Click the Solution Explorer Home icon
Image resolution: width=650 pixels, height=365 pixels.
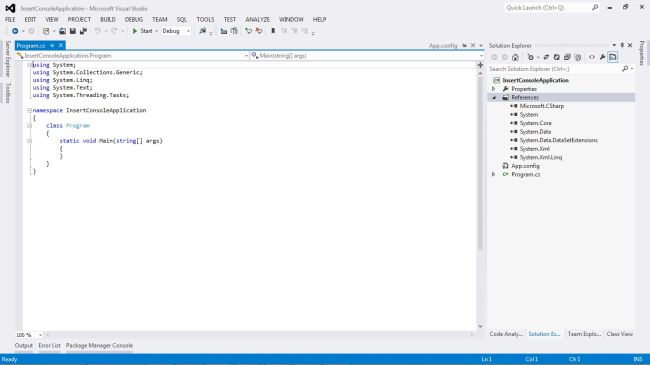(x=515, y=57)
